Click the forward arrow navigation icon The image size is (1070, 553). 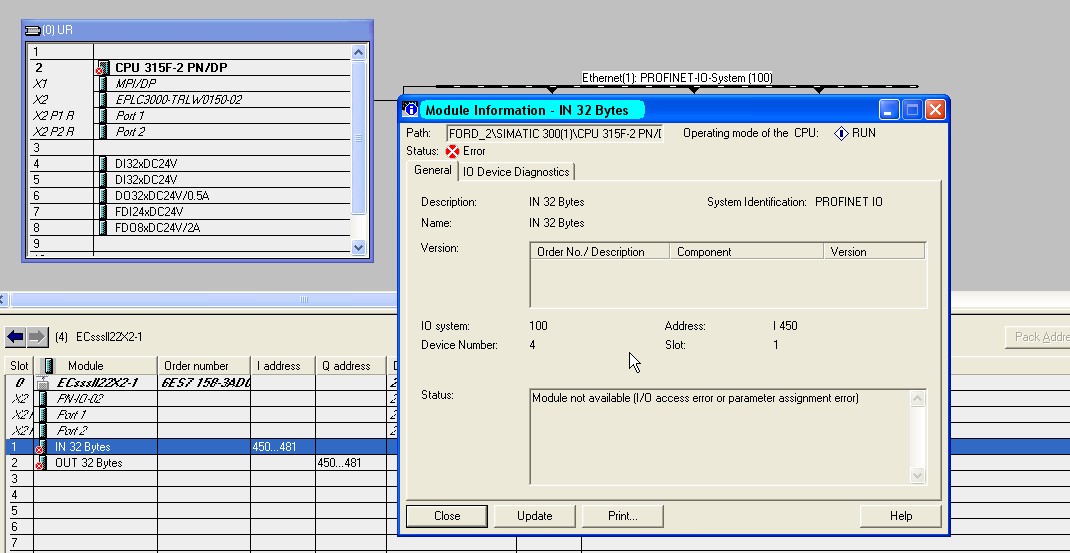(x=37, y=337)
